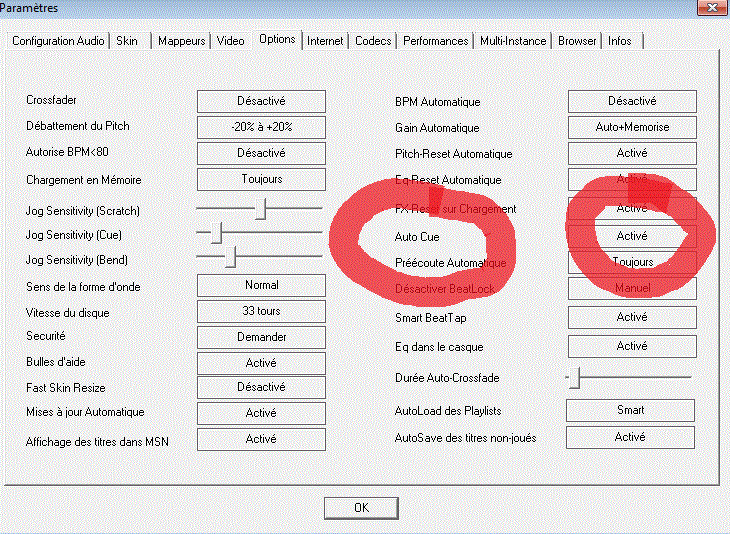Disable Smart BeatTap option

point(631,317)
